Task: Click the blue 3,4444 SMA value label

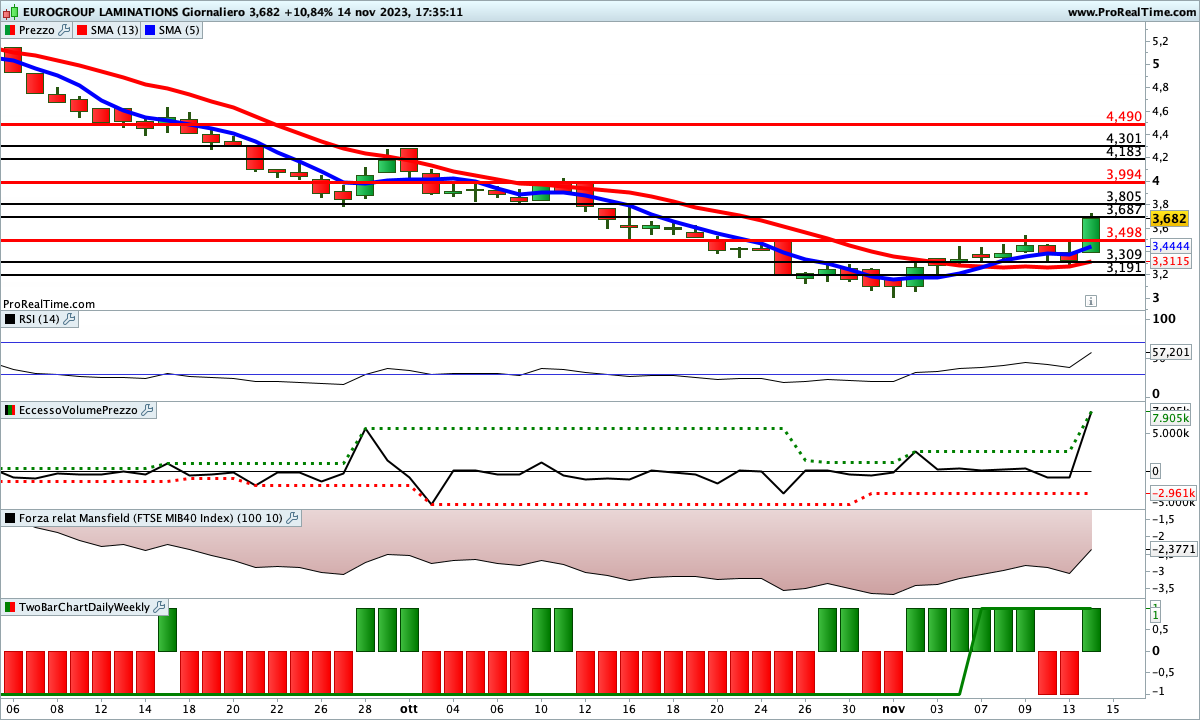Action: 1170,245
